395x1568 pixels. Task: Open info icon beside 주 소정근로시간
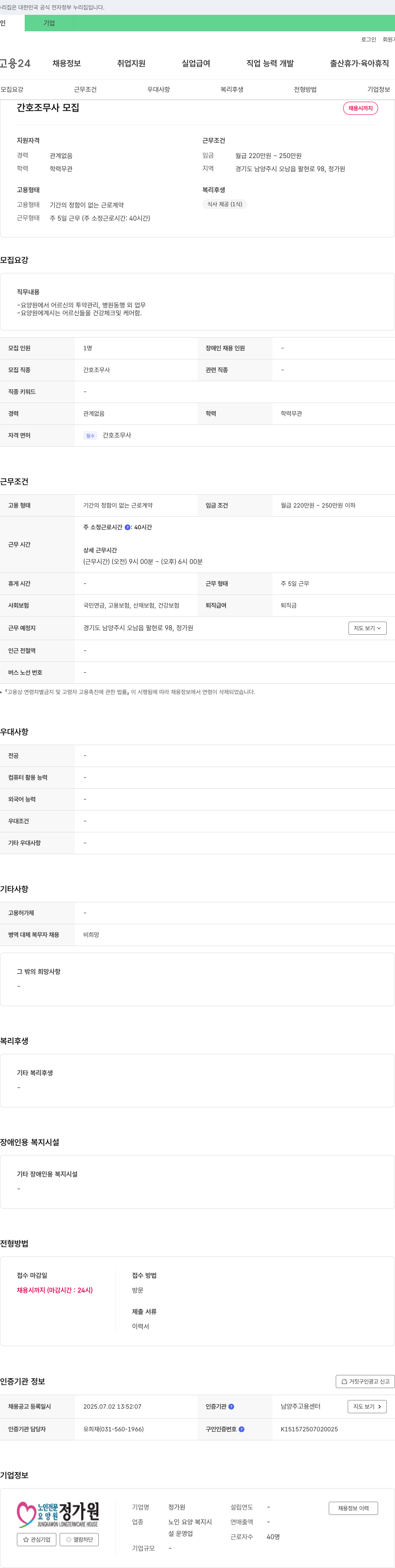coord(127,527)
